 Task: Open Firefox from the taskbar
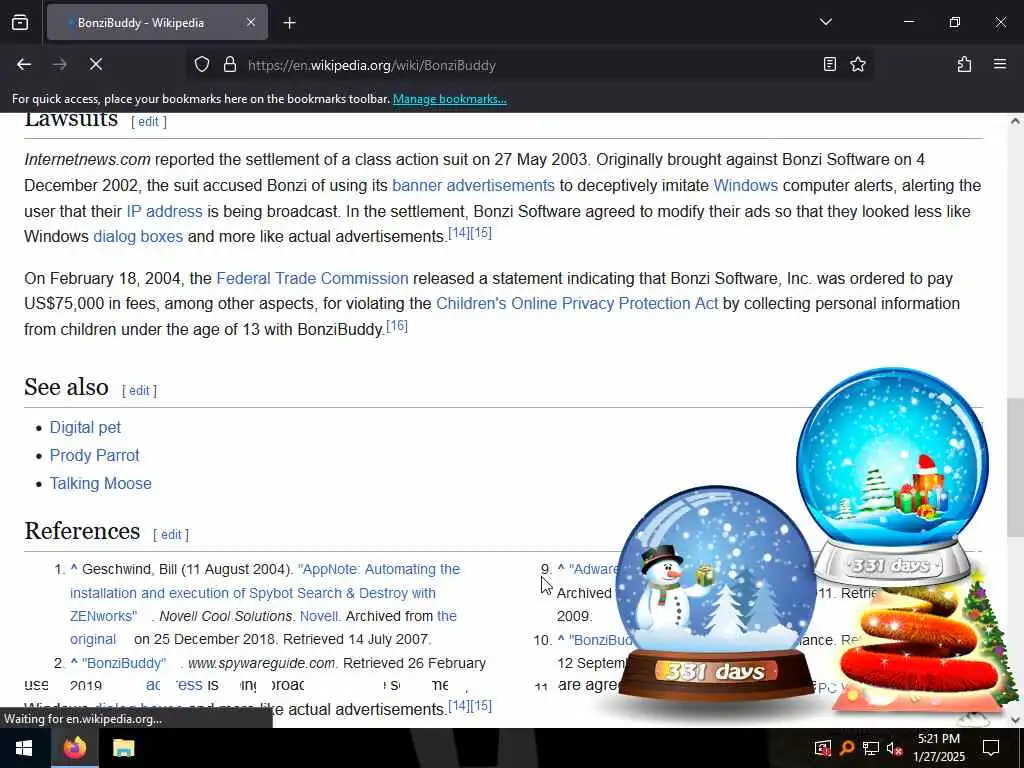[74, 748]
